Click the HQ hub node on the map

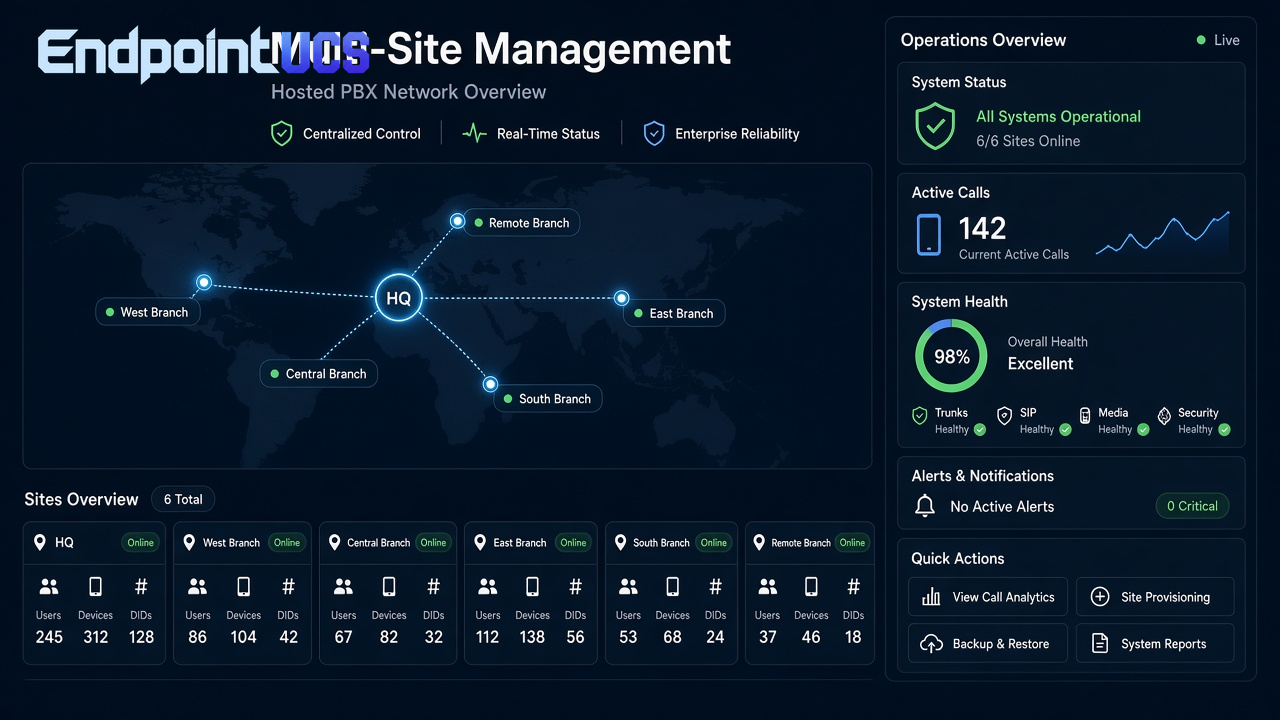[398, 298]
